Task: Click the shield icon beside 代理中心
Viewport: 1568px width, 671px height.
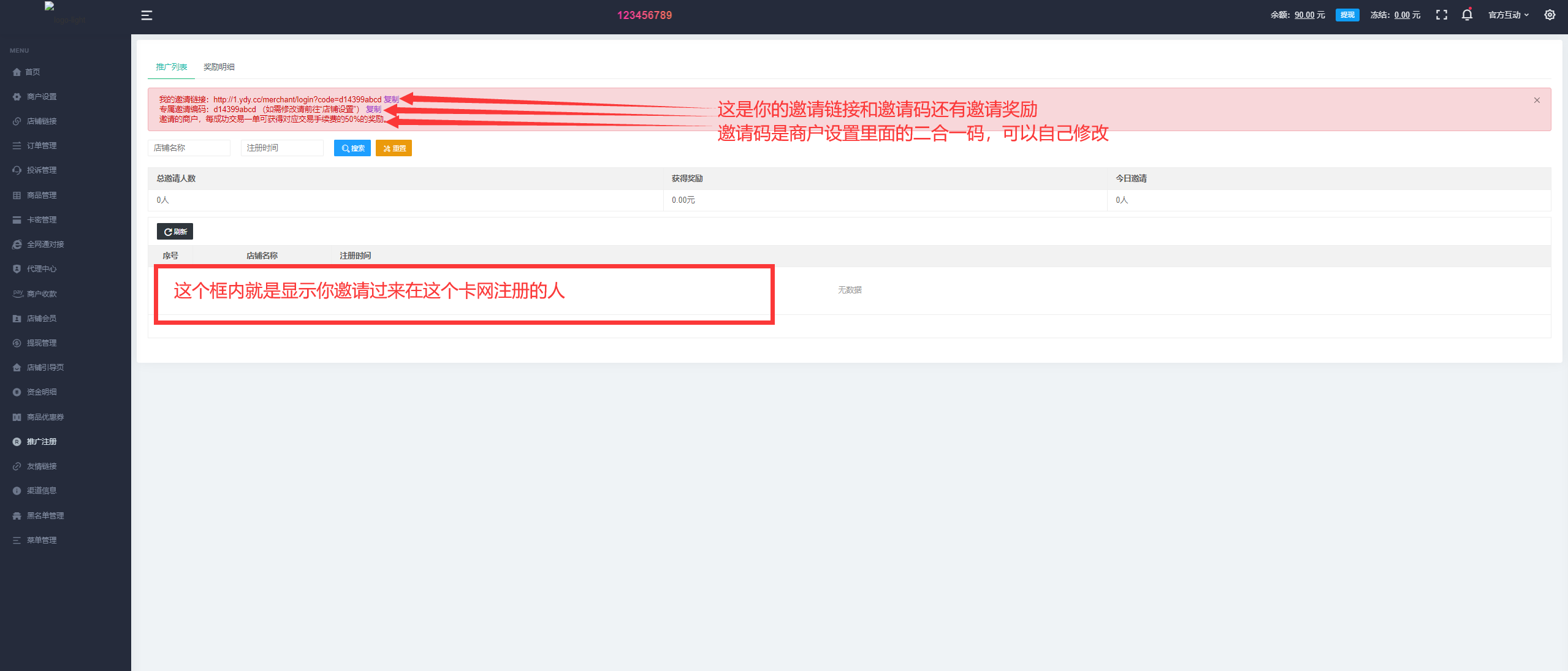Action: pyautogui.click(x=17, y=269)
